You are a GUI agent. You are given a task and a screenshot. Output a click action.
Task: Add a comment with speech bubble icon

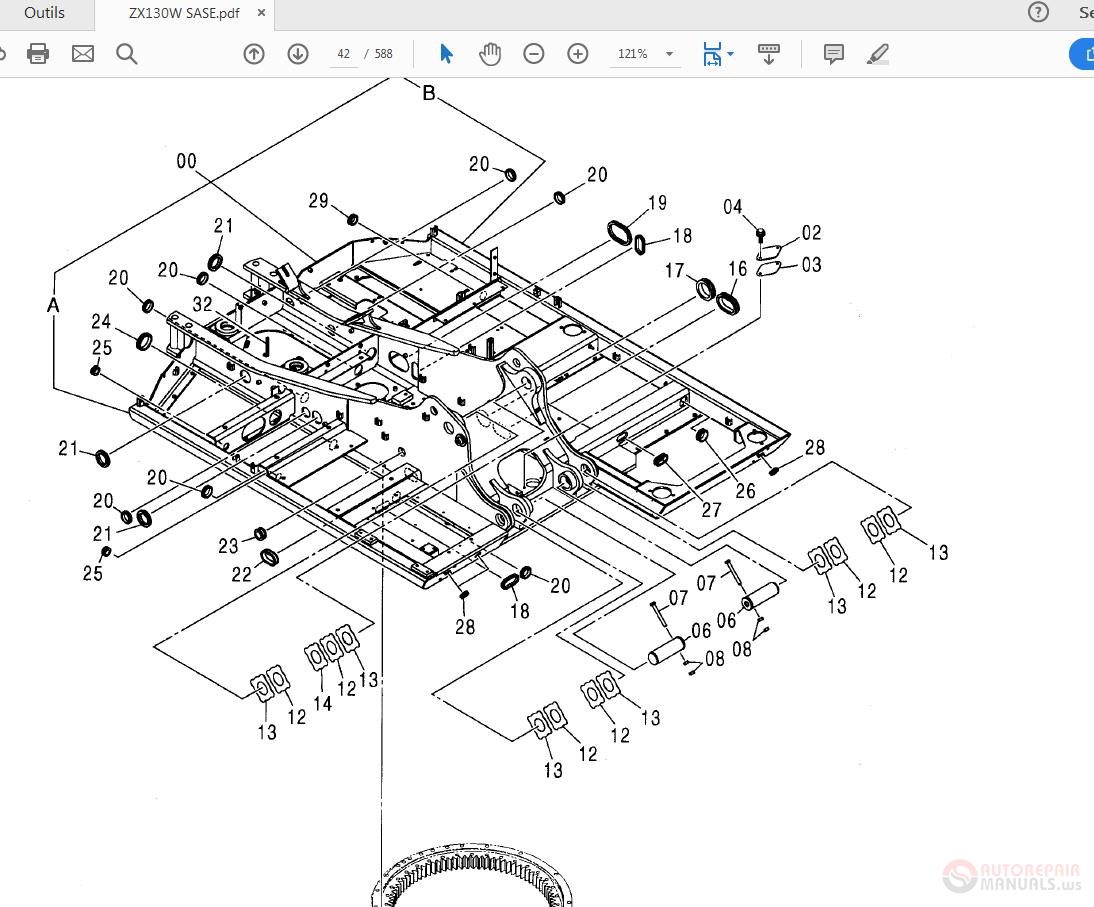click(834, 54)
